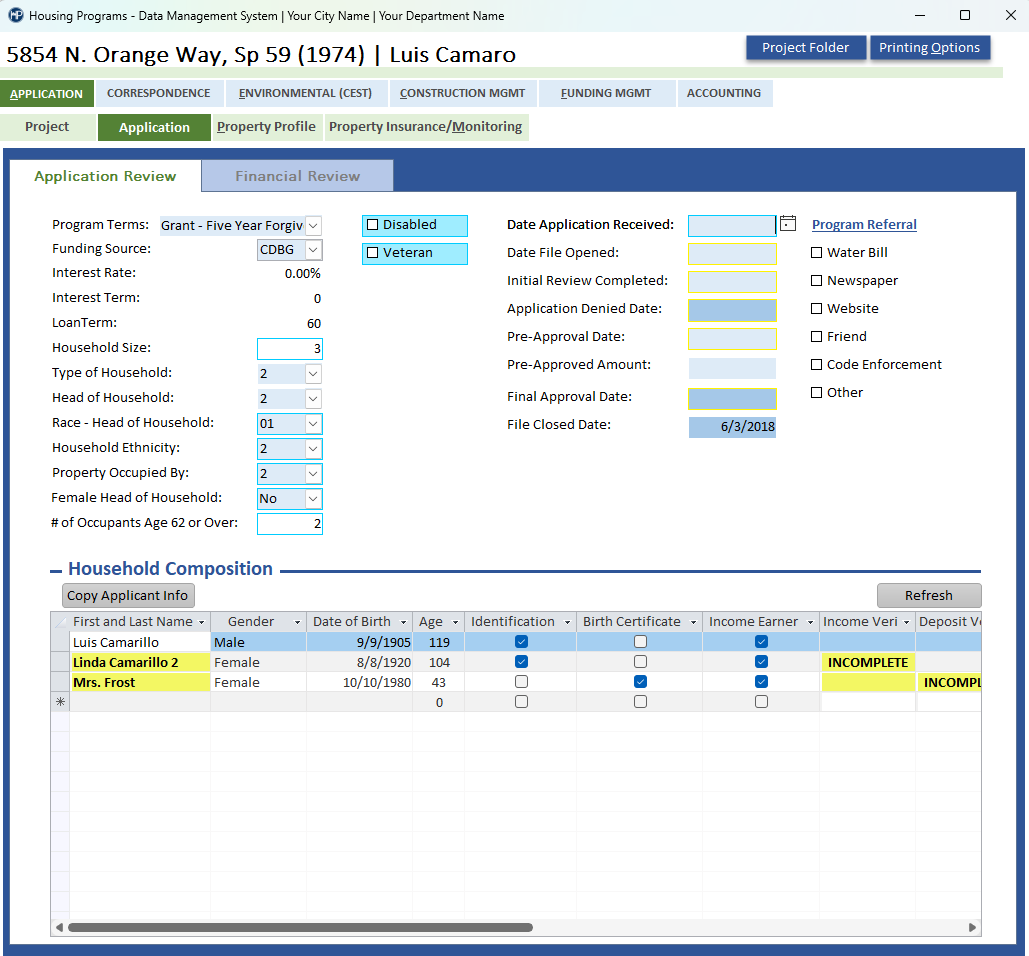
Task: Open the Gender column filter arrow
Action: pyautogui.click(x=297, y=622)
